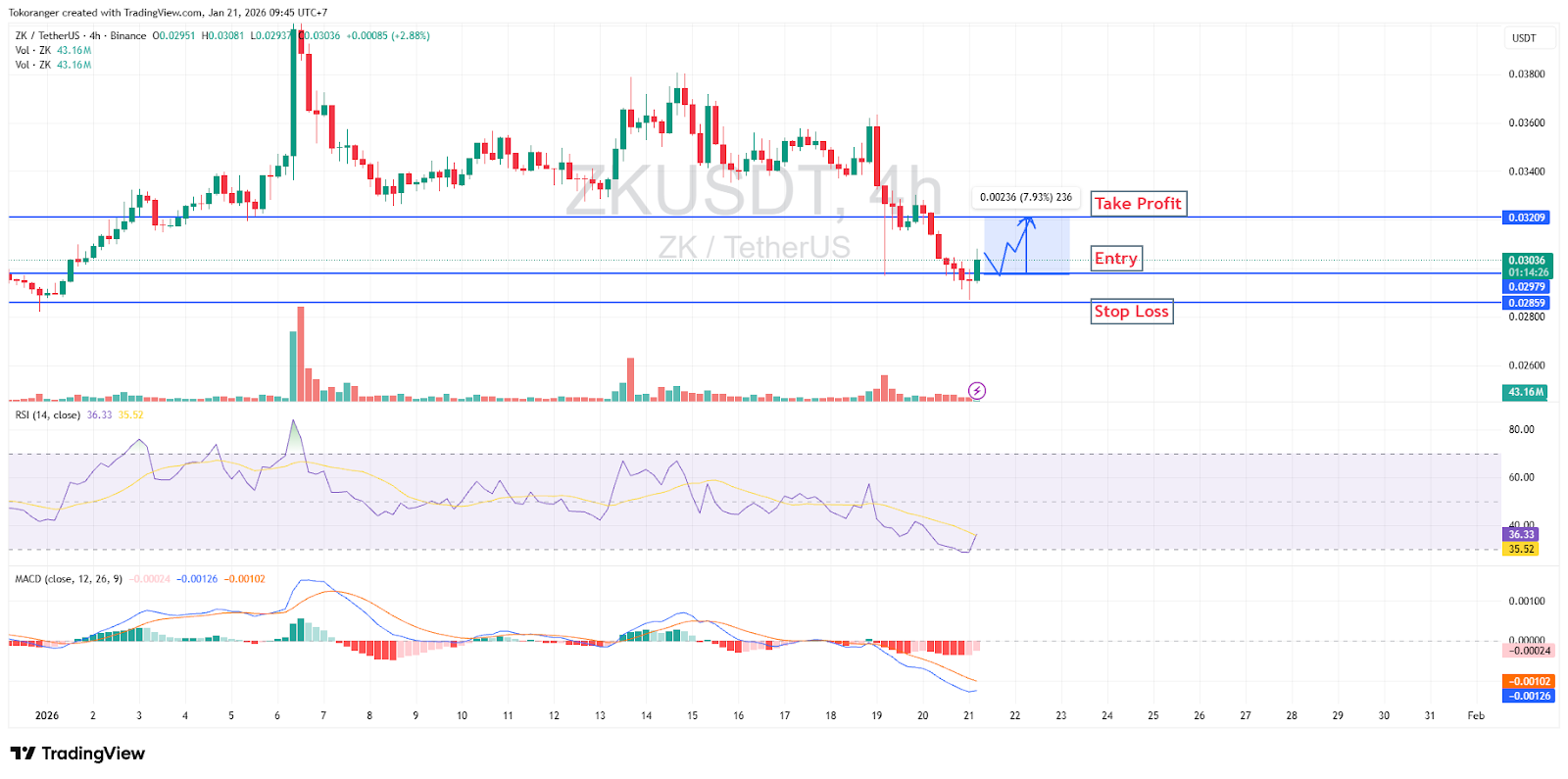
Task: Open the USDT currency selector
Action: (1524, 38)
